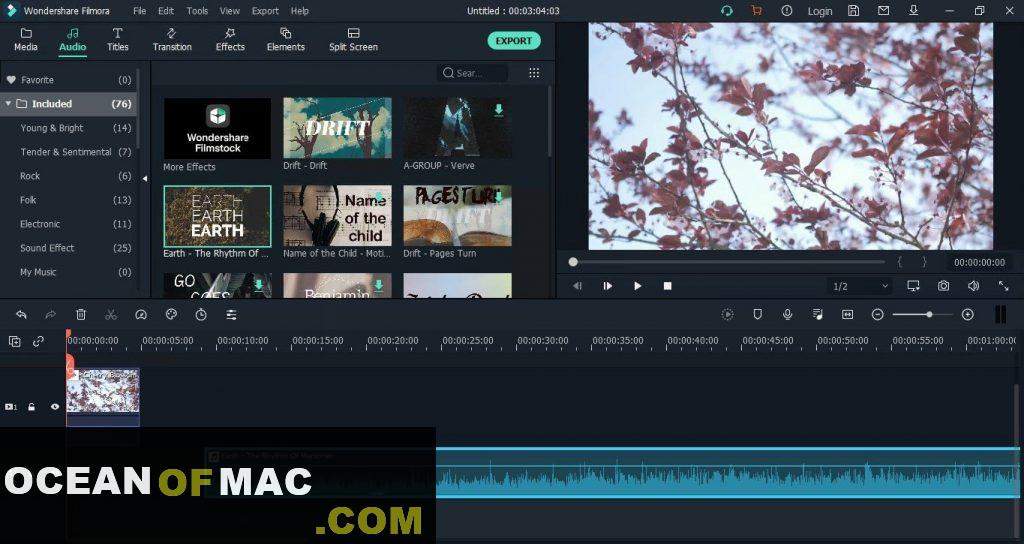Step back one frame in preview
Image resolution: width=1024 pixels, height=544 pixels.
tap(577, 286)
